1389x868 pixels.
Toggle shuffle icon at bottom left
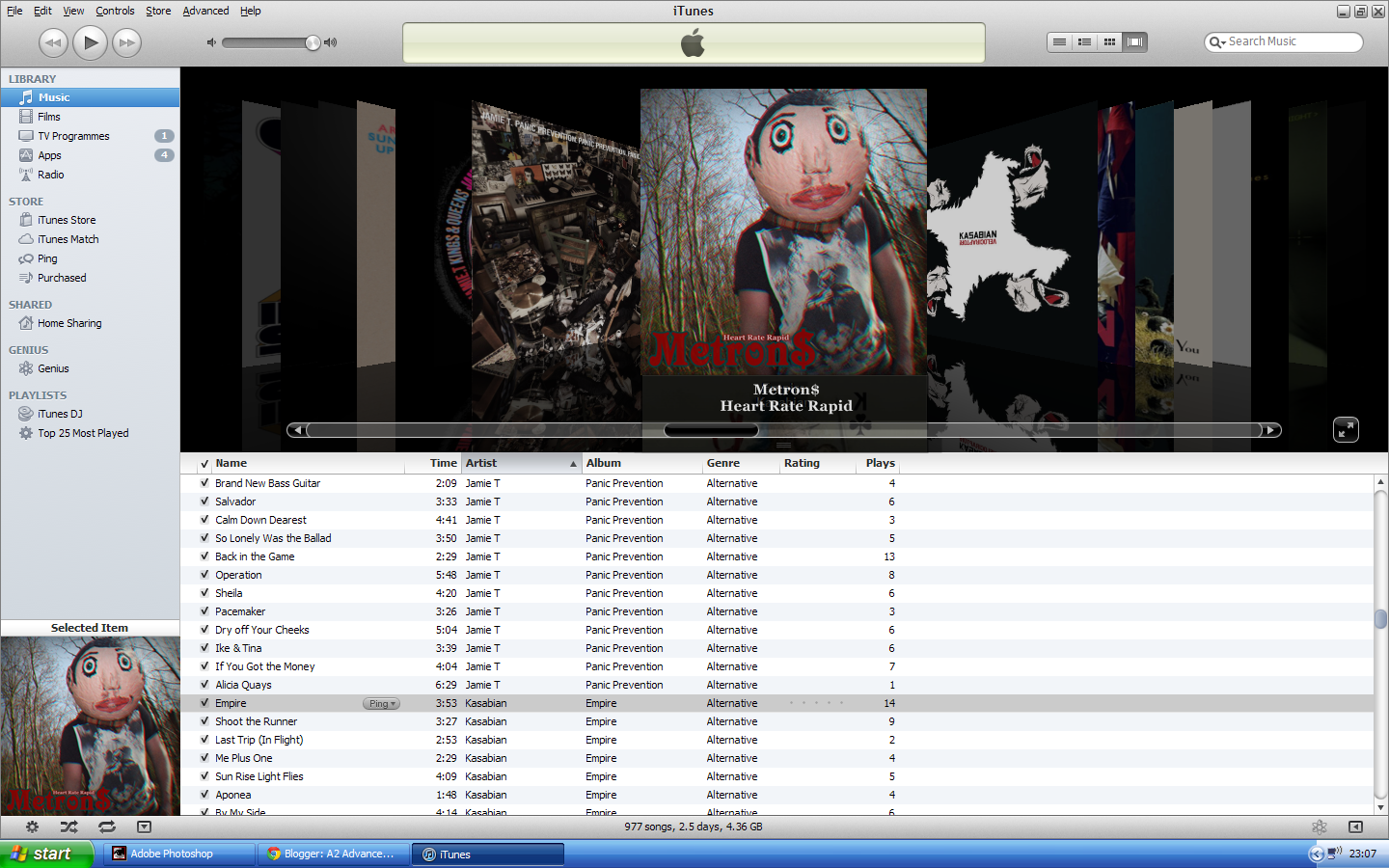pos(69,827)
